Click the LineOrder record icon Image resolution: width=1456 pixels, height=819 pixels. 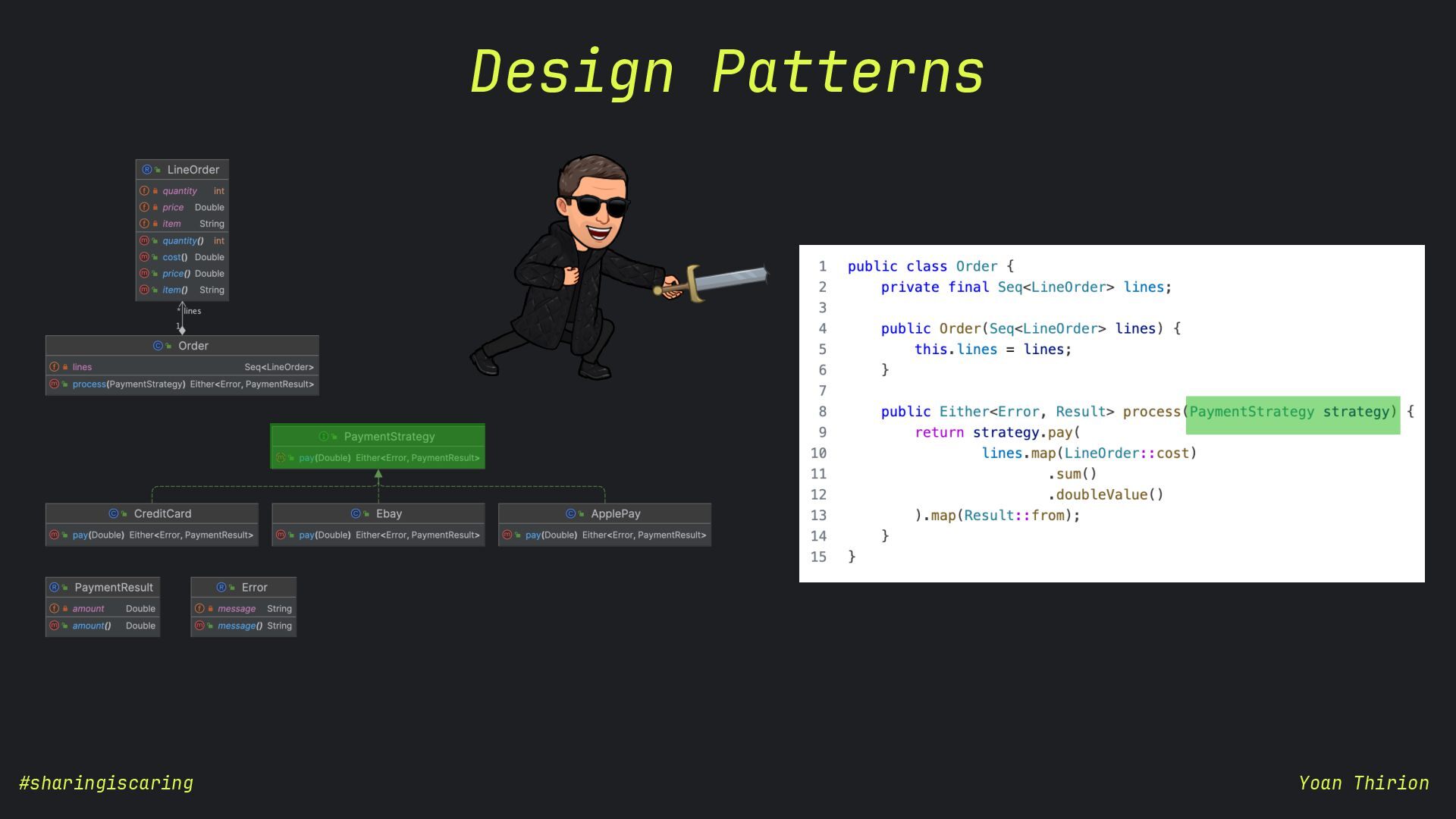[146, 170]
